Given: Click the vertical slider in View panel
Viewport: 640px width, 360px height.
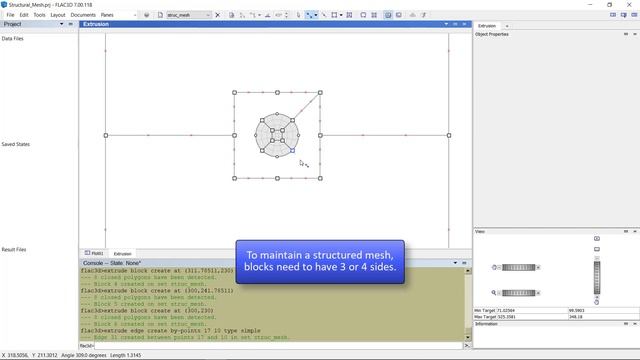Looking at the screenshot, I should click(597, 278).
